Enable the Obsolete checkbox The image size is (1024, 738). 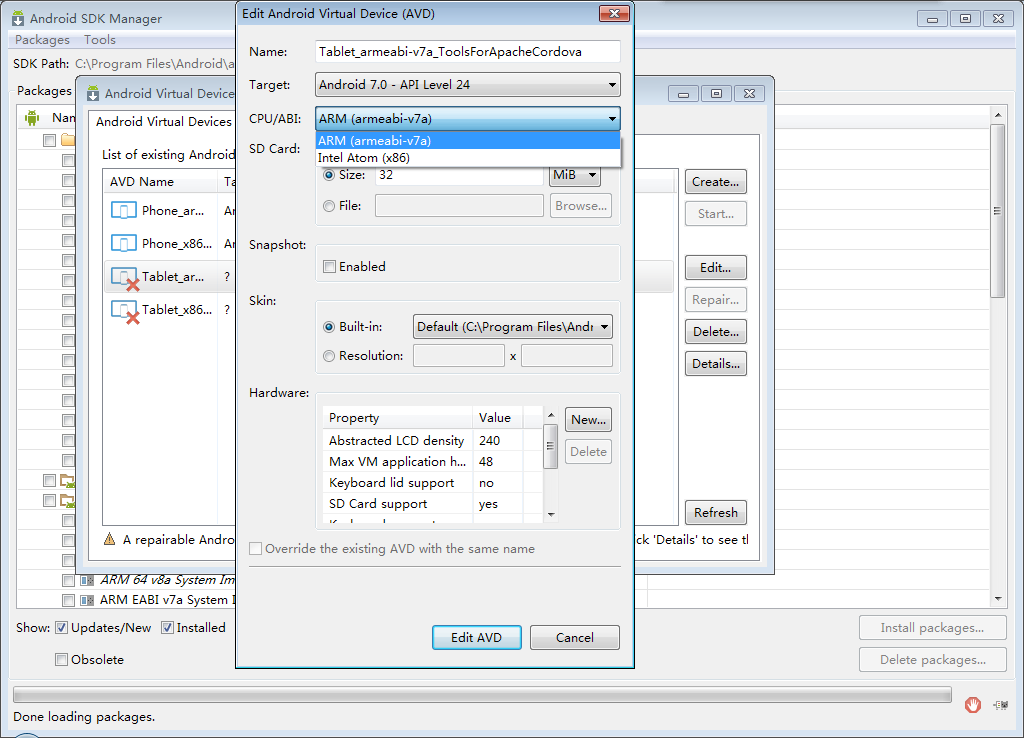pyautogui.click(x=61, y=660)
